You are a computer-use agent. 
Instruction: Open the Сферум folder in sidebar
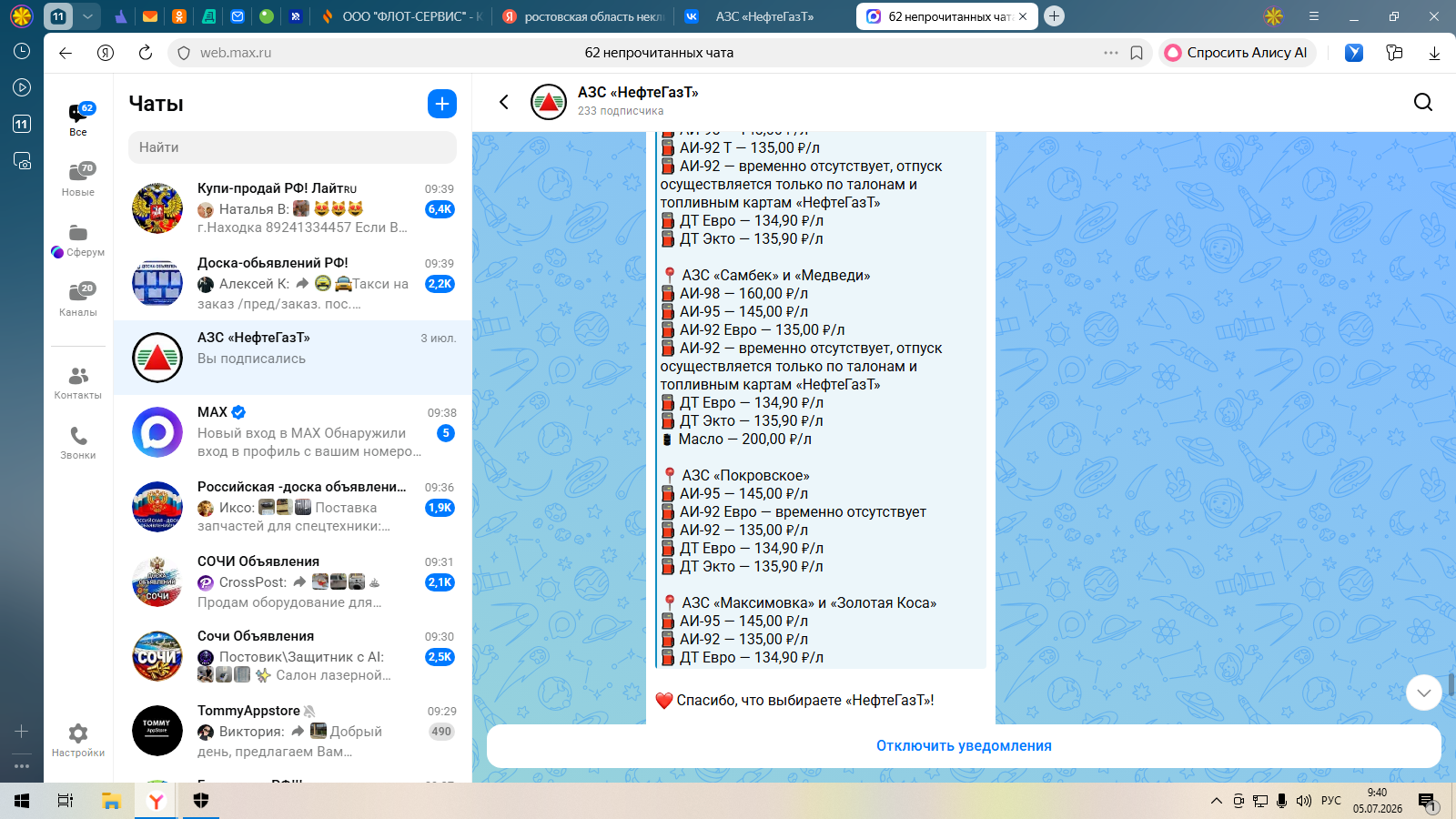pyautogui.click(x=78, y=239)
